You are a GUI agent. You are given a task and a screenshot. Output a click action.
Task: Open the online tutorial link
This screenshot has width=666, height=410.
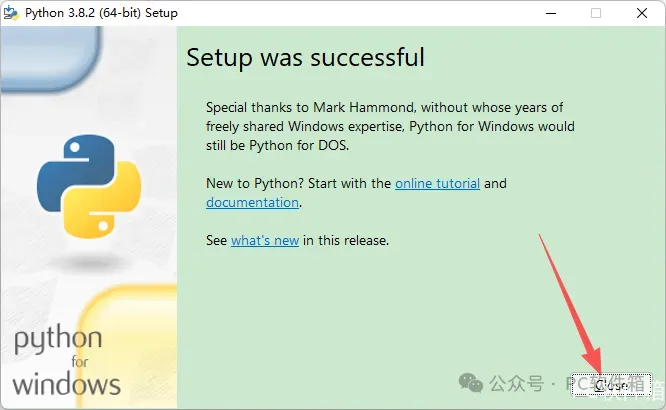point(437,184)
